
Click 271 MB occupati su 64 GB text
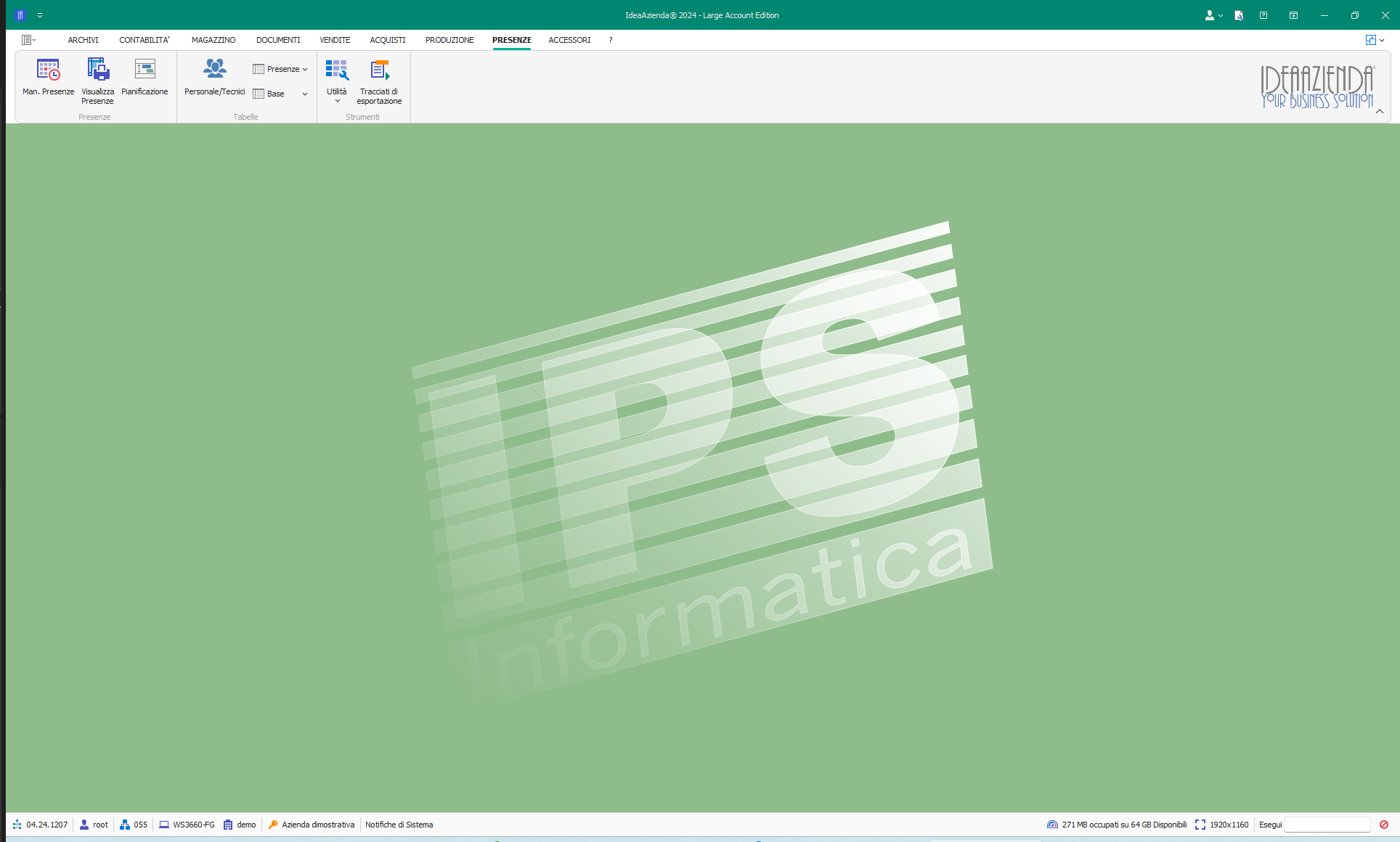[x=1124, y=825]
